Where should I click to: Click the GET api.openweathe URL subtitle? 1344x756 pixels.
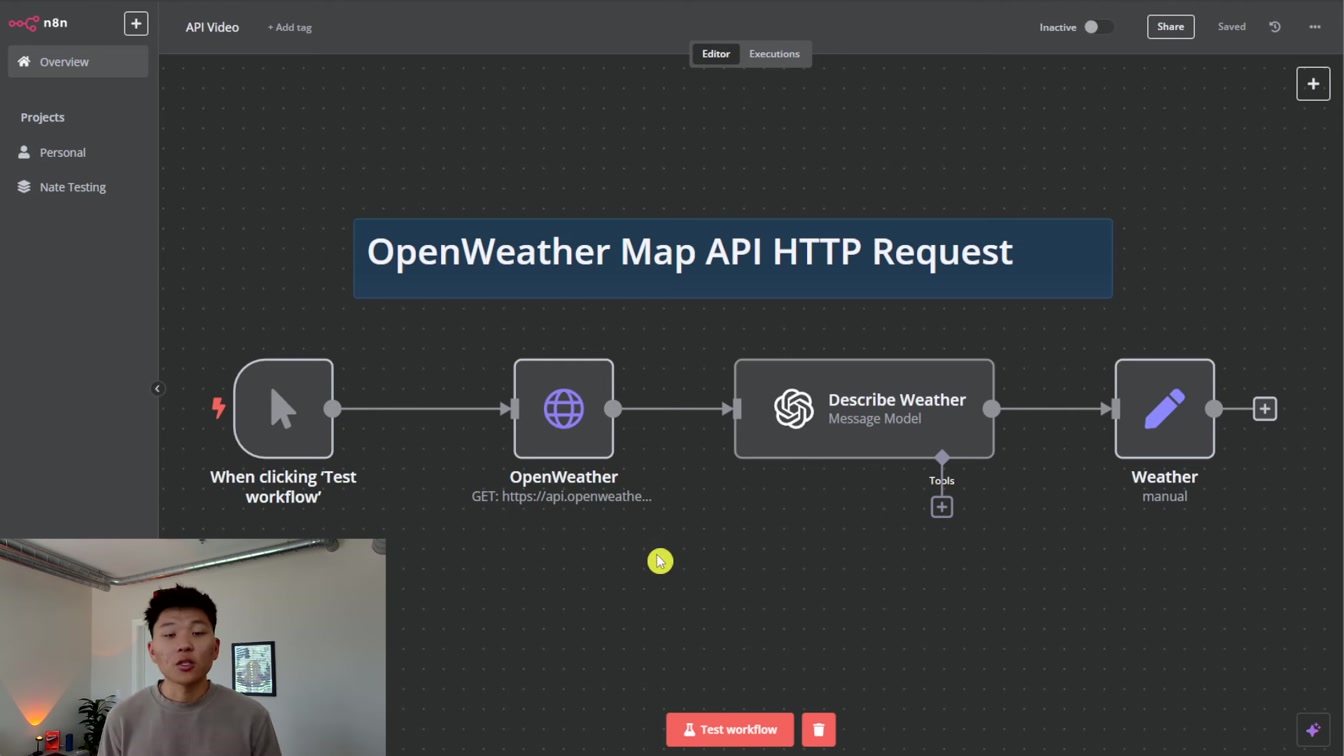tap(562, 496)
